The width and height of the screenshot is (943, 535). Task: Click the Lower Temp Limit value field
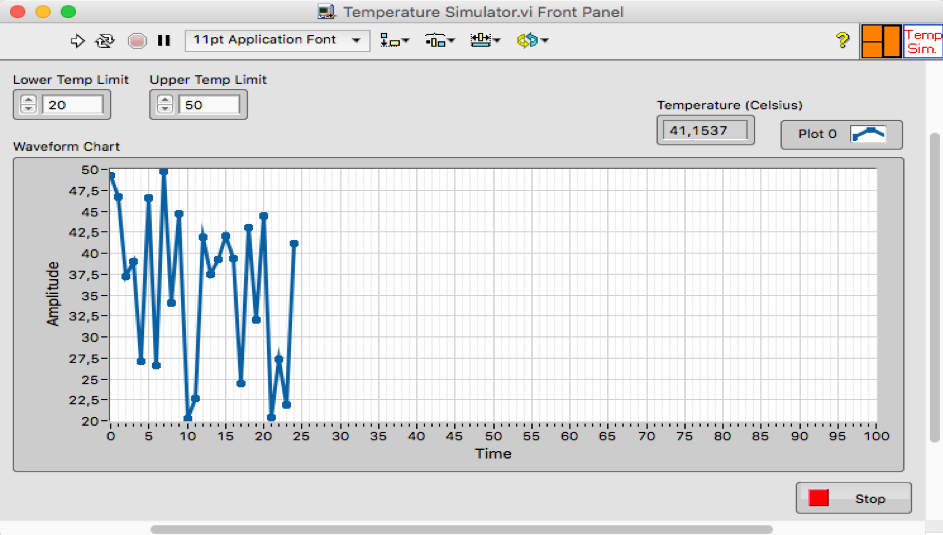pos(73,105)
